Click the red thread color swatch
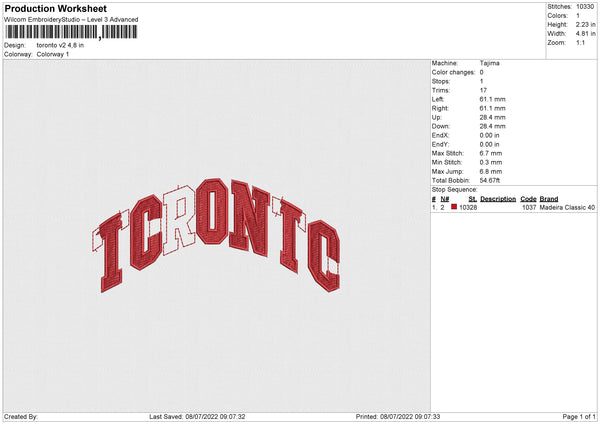600x424 pixels. point(454,207)
